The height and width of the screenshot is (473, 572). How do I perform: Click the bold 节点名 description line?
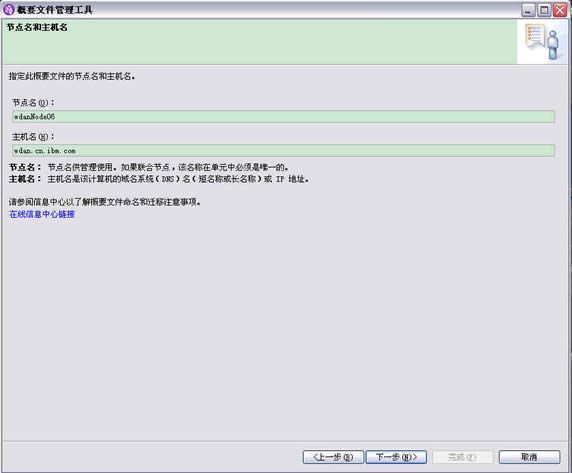149,167
